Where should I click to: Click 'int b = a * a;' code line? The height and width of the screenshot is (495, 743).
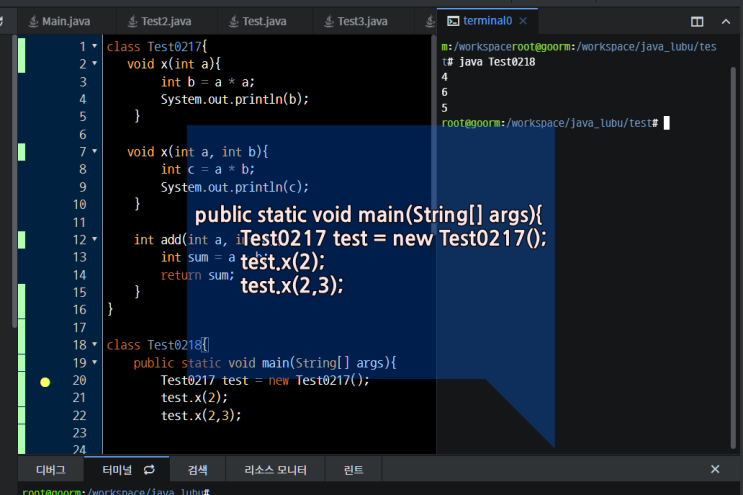click(208, 82)
